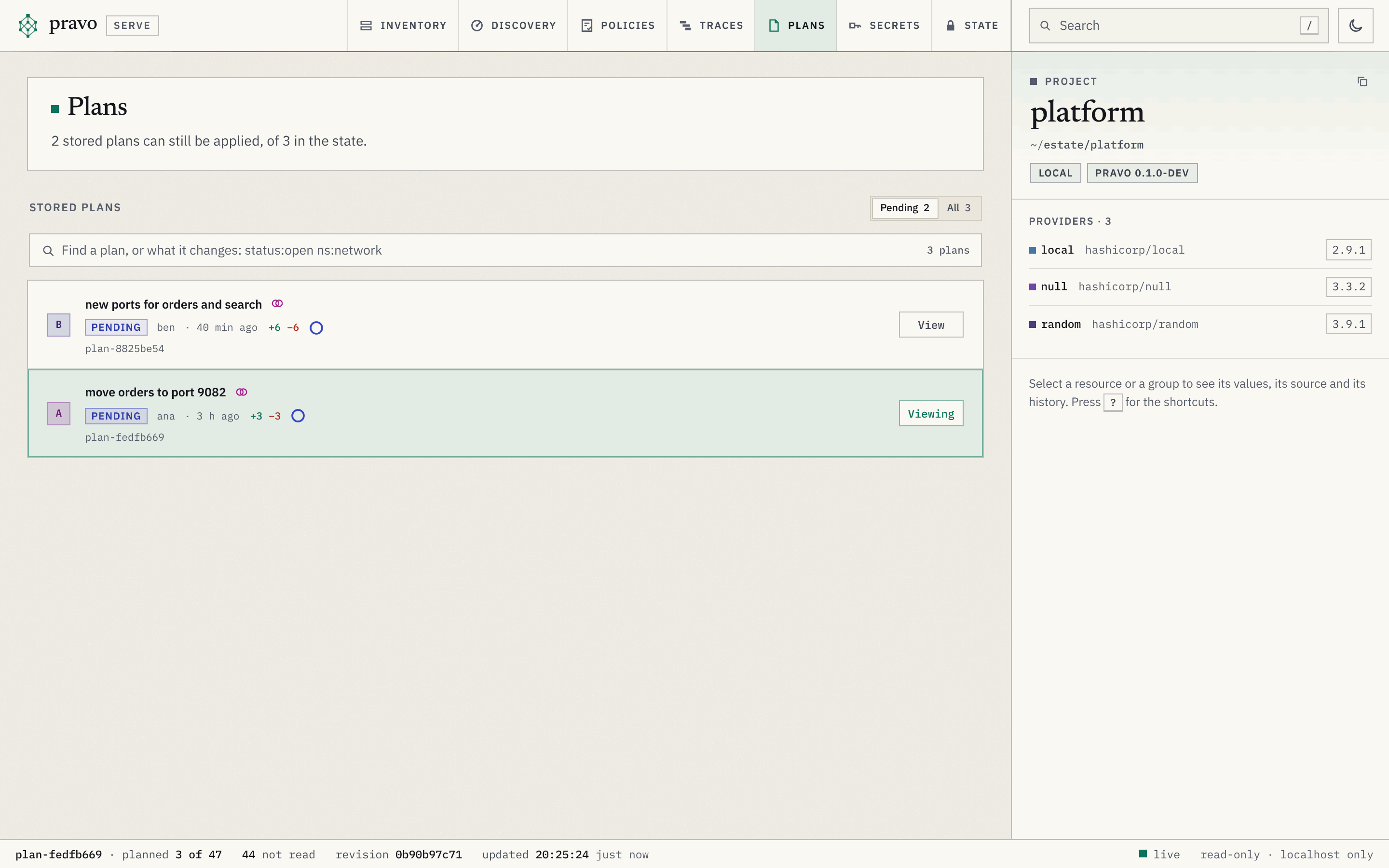Viewport: 1389px width, 868px height.
Task: Go to the Policies tab
Action: pyautogui.click(x=618, y=26)
